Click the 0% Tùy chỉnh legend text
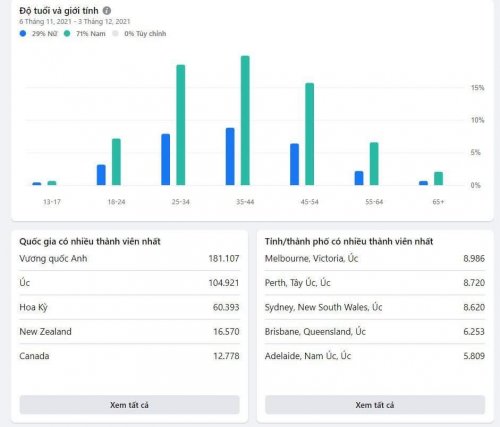Image resolution: width=500 pixels, height=427 pixels. pos(145,34)
